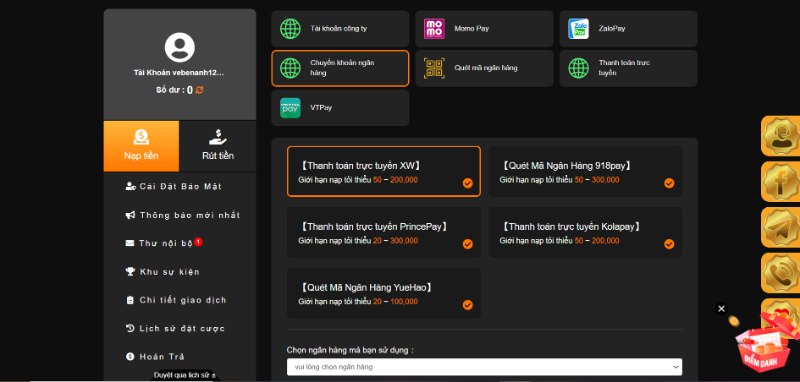Click the ZaloPay logo icon
Viewport: 800px width, 382px height.
click(x=579, y=29)
